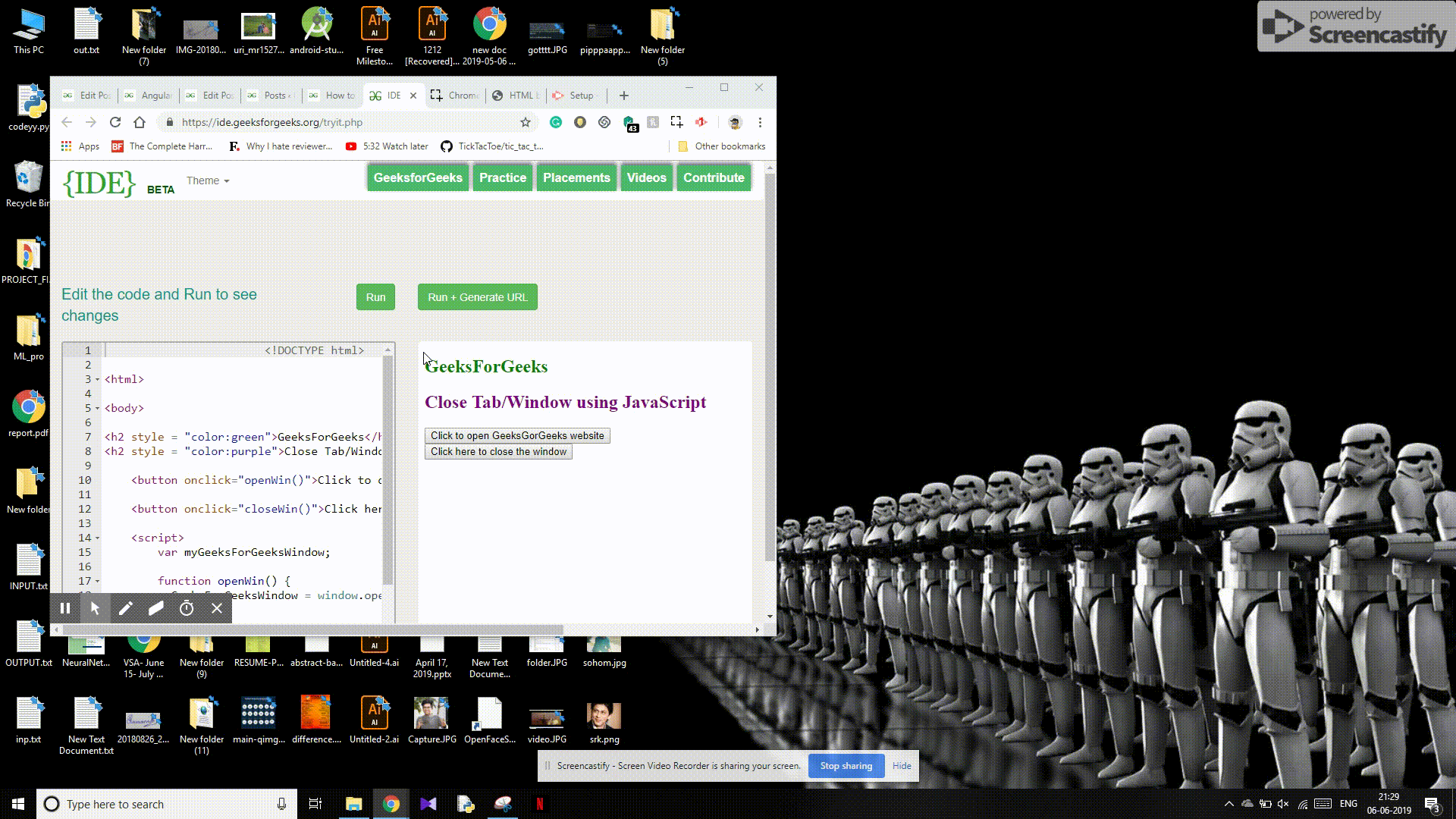Click the Run button
The width and height of the screenshot is (1456, 819).
(x=375, y=297)
